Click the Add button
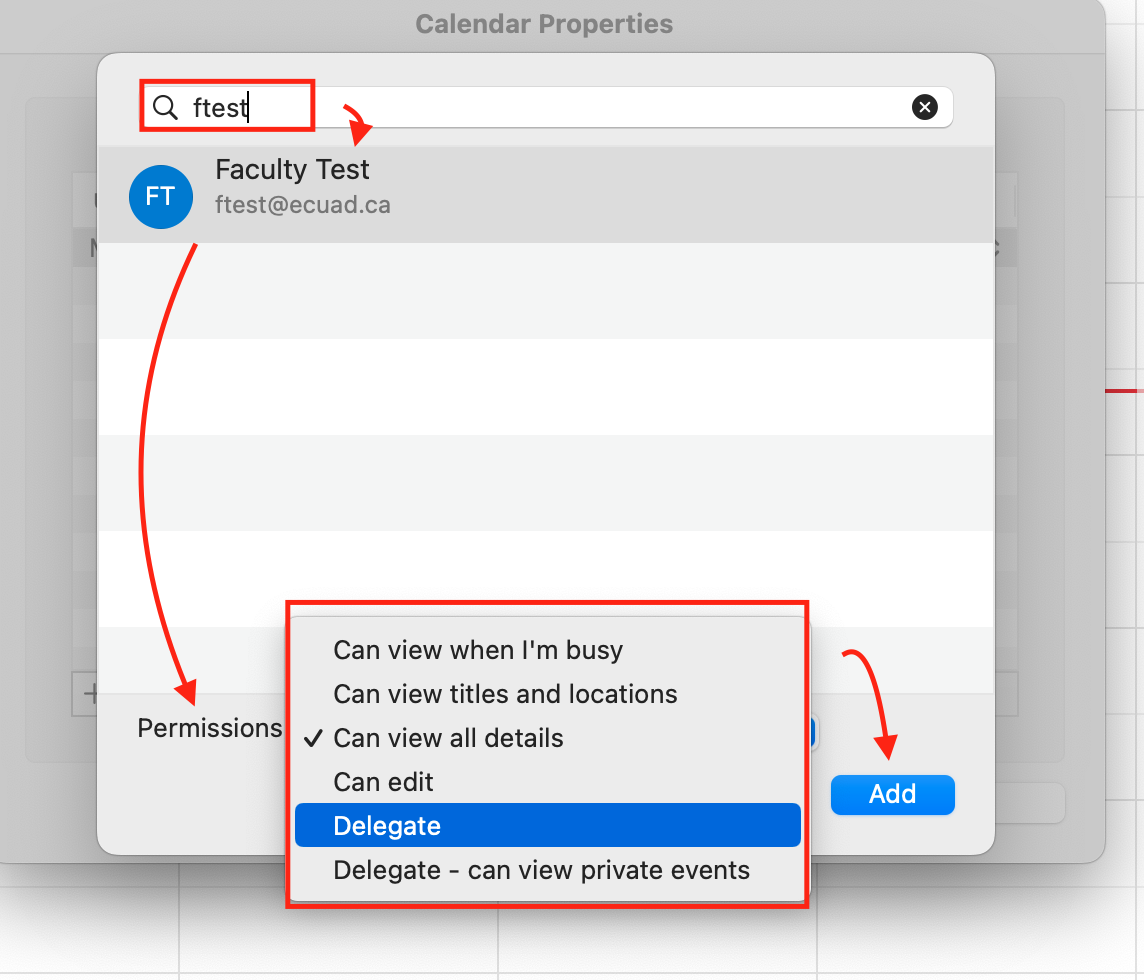1144x980 pixels. click(x=892, y=794)
